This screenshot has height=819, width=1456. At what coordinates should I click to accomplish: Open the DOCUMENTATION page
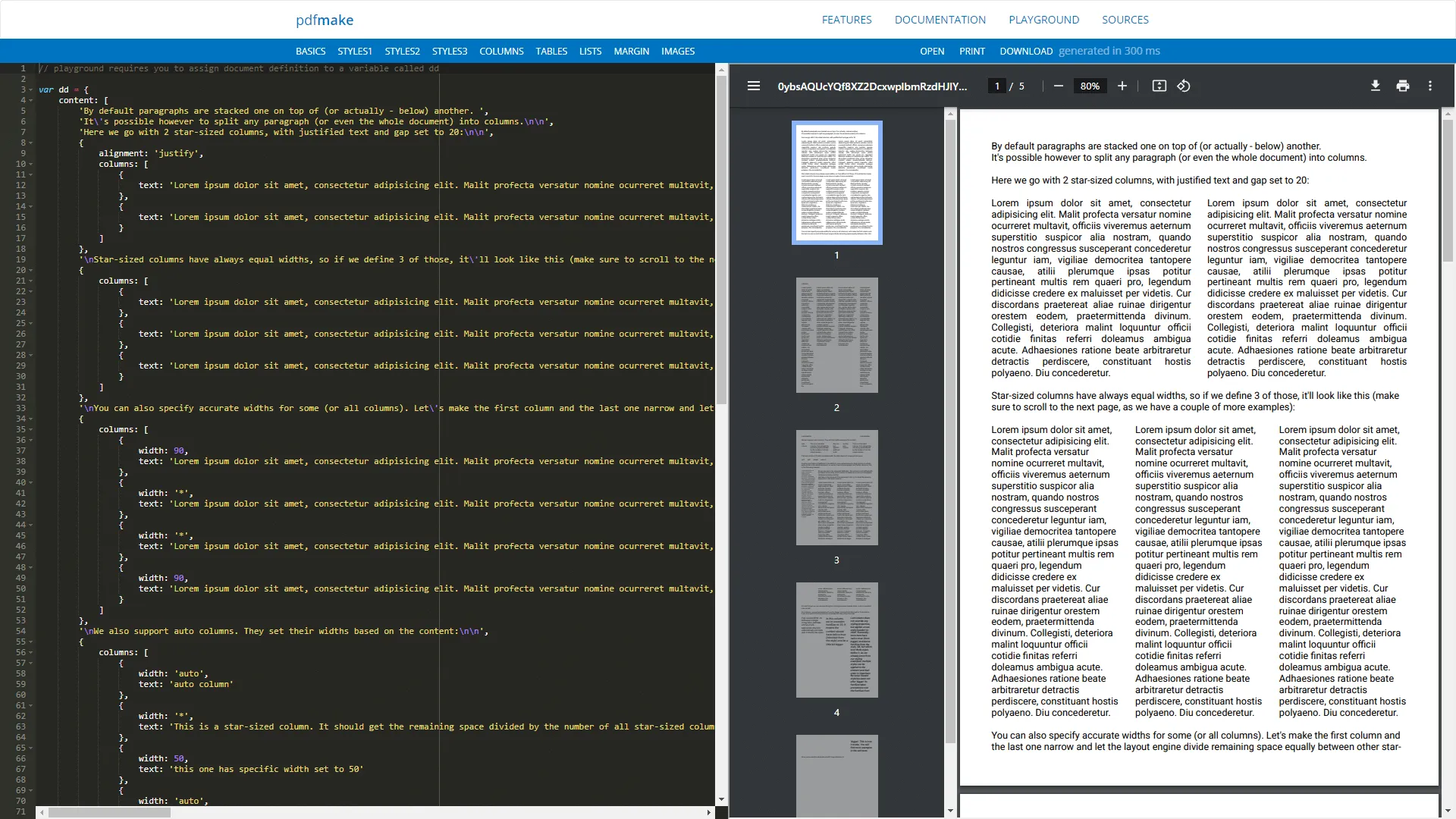(x=940, y=20)
